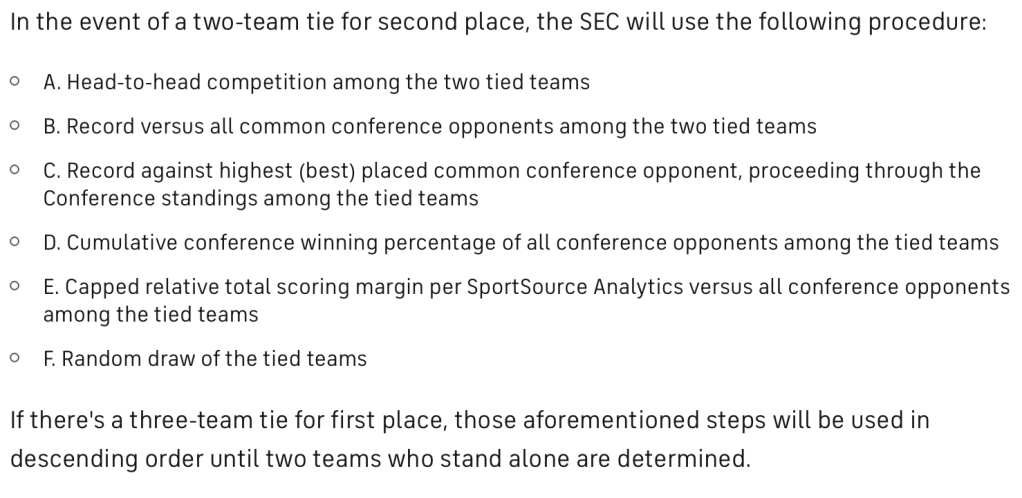Click the bullet marker before item B
This screenshot has width=1022, height=498.
point(14,127)
